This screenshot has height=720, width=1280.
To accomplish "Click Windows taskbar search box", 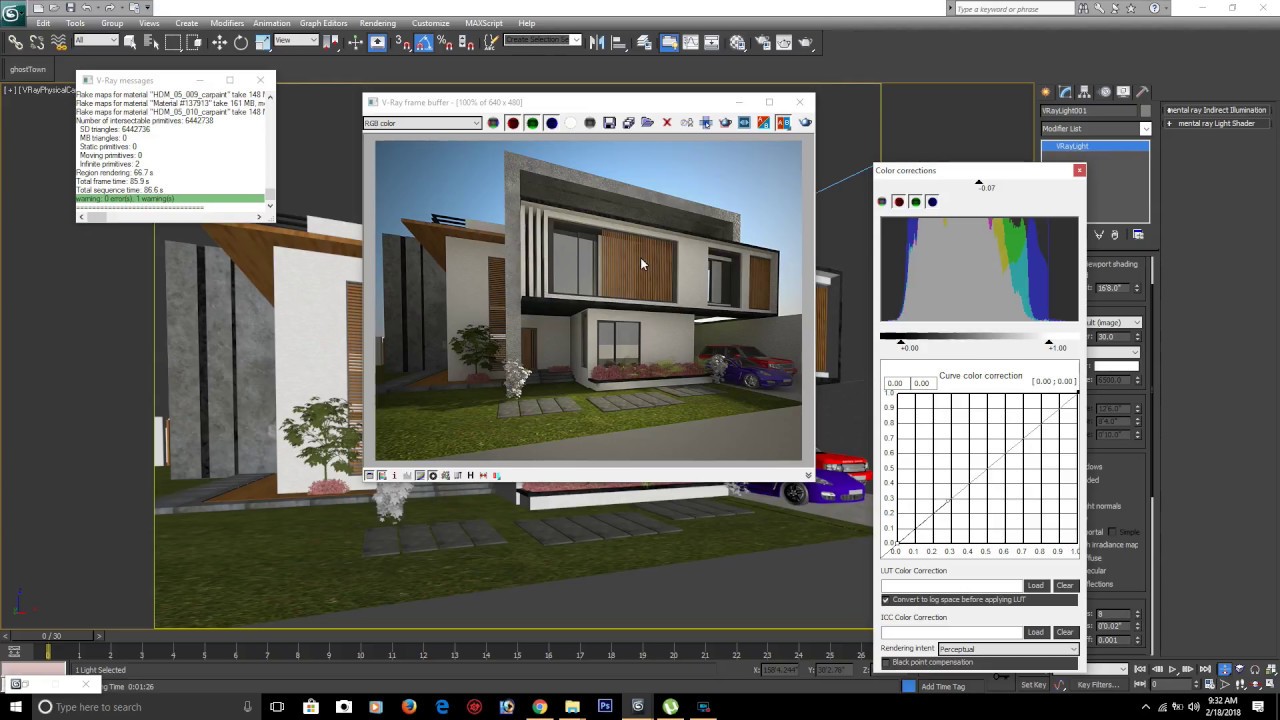I will pos(146,707).
